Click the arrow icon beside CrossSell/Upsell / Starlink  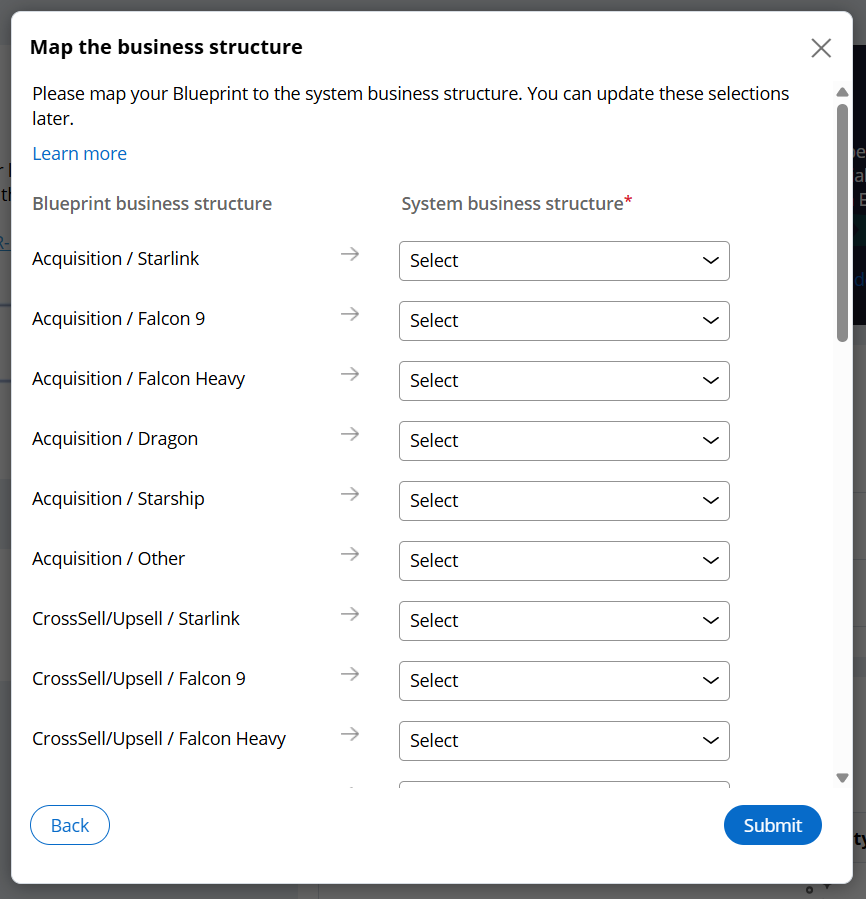pos(350,614)
